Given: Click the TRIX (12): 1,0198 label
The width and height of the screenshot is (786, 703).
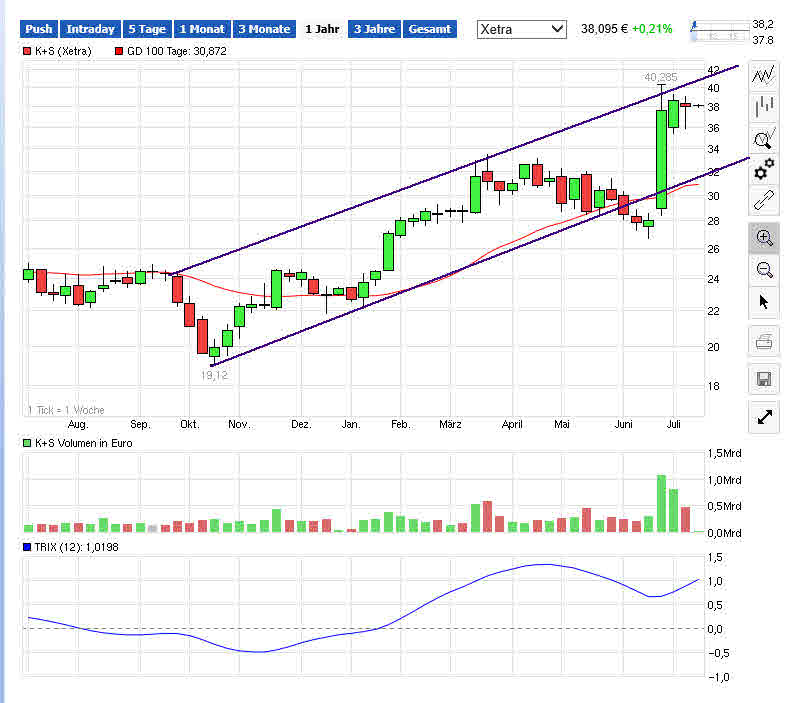Looking at the screenshot, I should click(x=76, y=547).
